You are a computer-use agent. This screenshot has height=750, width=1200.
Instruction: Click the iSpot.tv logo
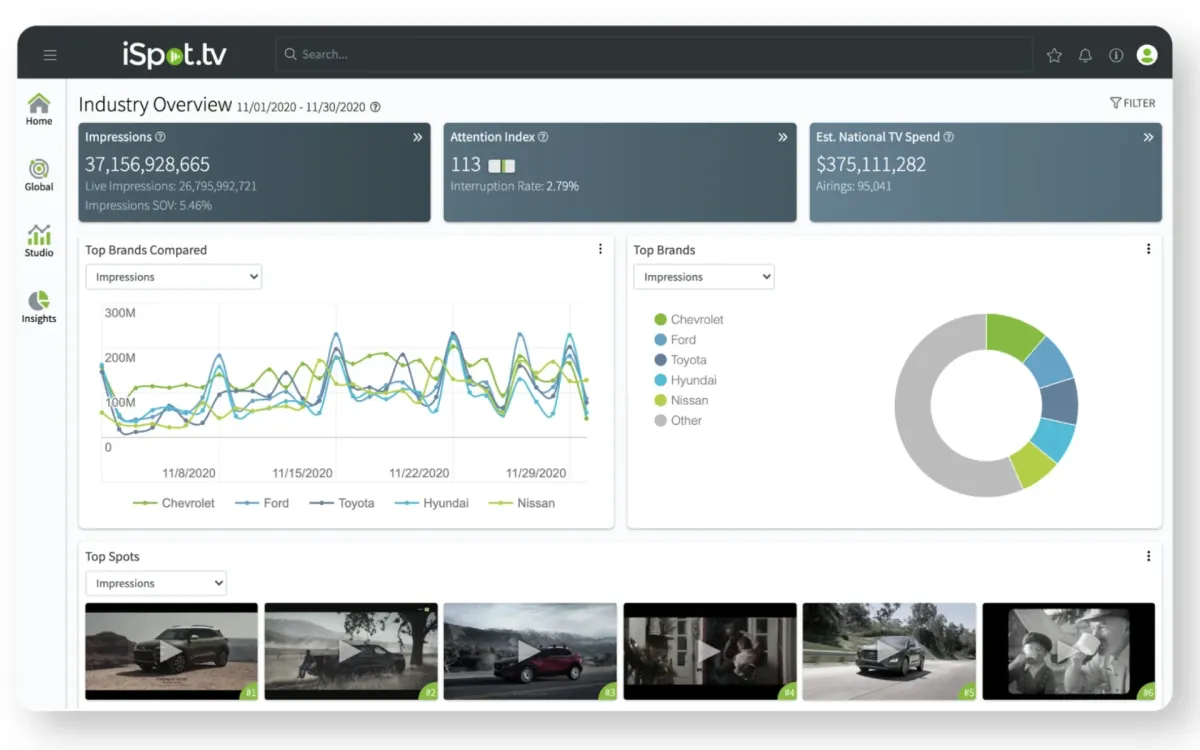pos(173,55)
